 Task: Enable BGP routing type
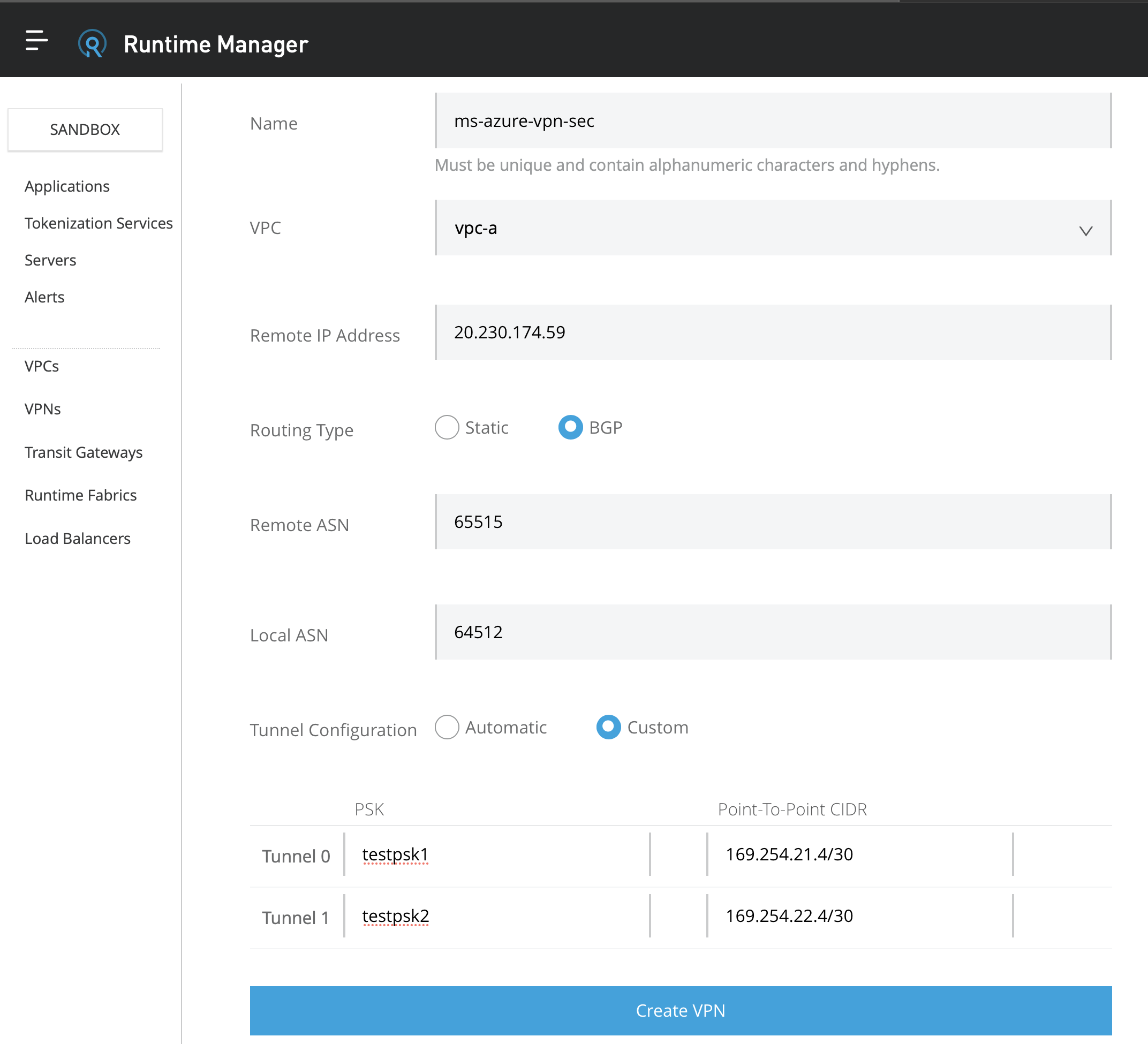[571, 427]
